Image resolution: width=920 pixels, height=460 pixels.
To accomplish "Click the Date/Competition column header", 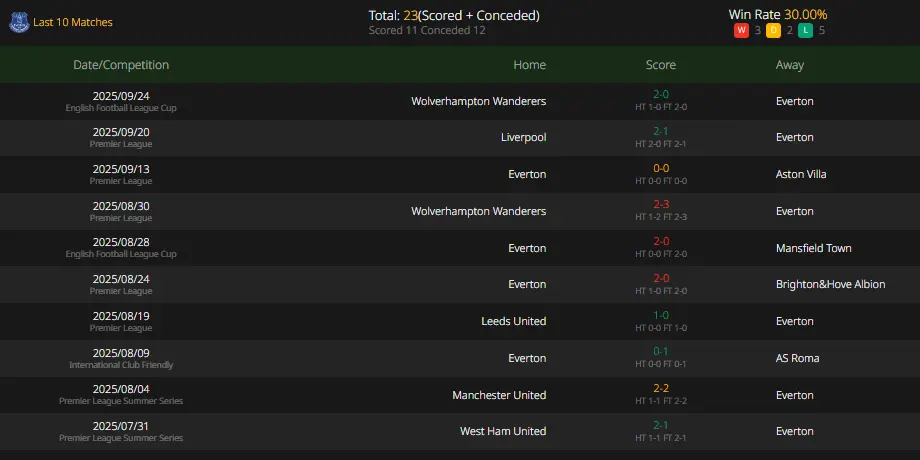I will pyautogui.click(x=121, y=65).
